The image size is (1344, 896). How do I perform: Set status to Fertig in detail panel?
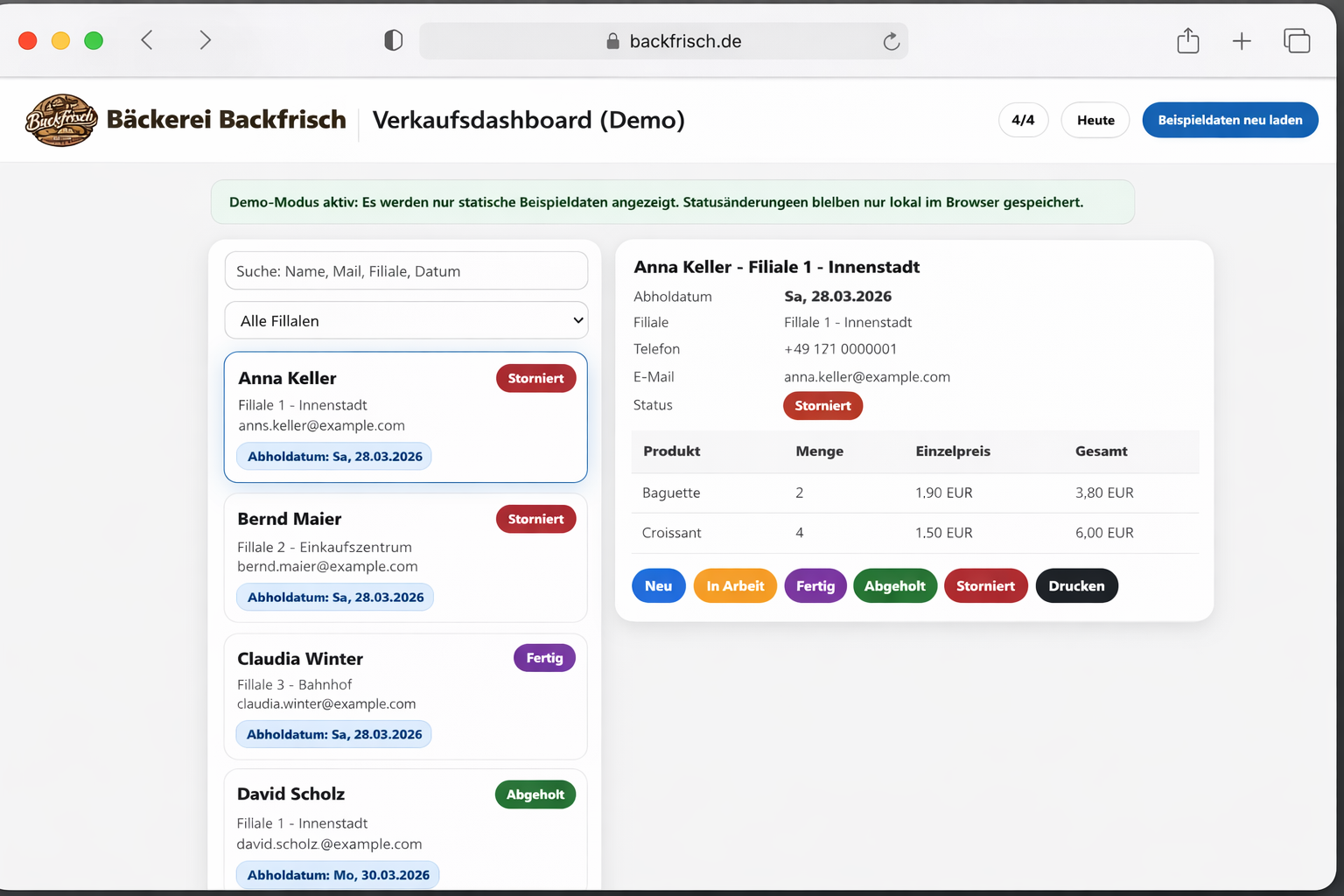[815, 586]
